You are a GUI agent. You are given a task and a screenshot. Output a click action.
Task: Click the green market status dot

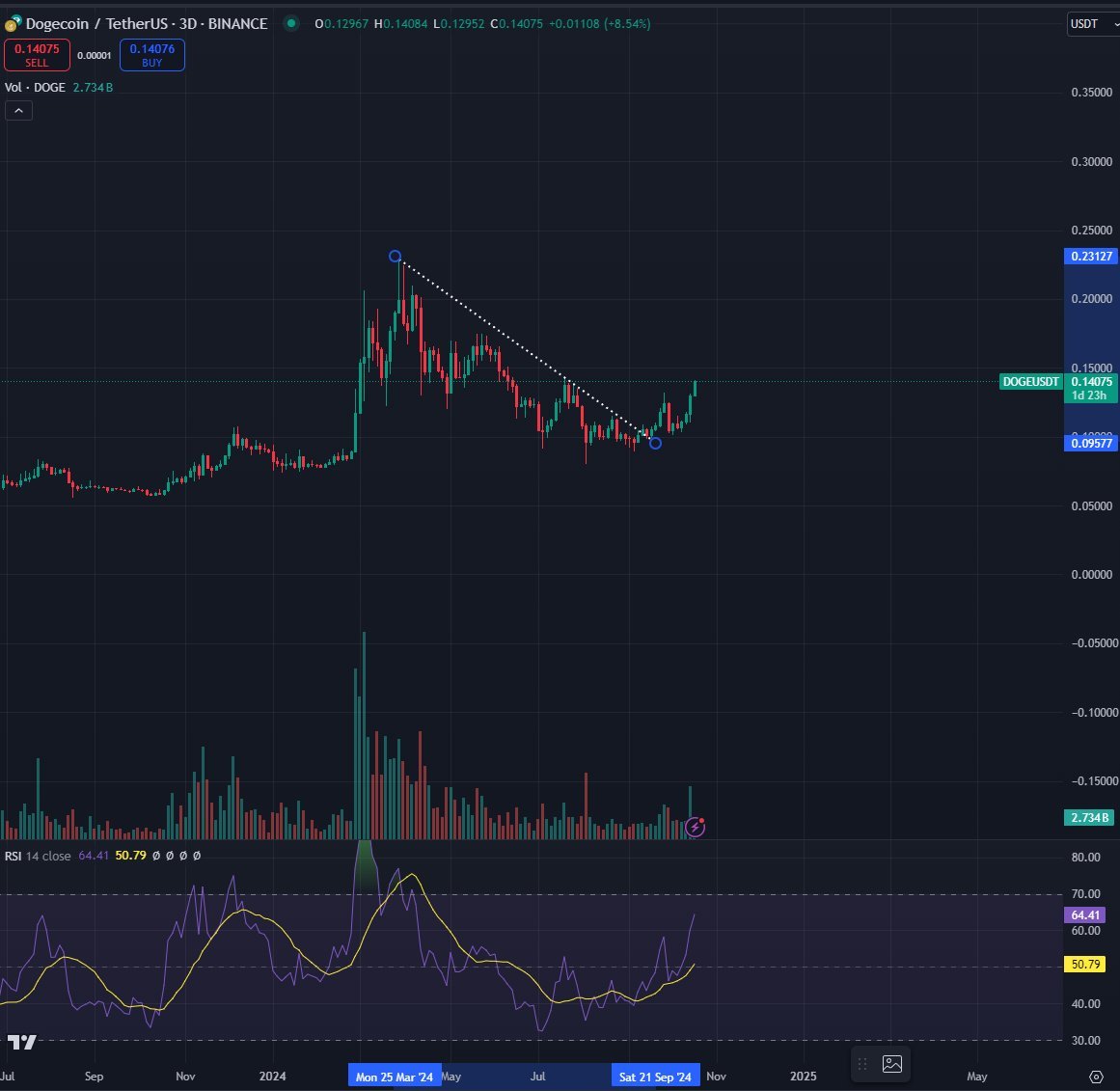(x=290, y=23)
